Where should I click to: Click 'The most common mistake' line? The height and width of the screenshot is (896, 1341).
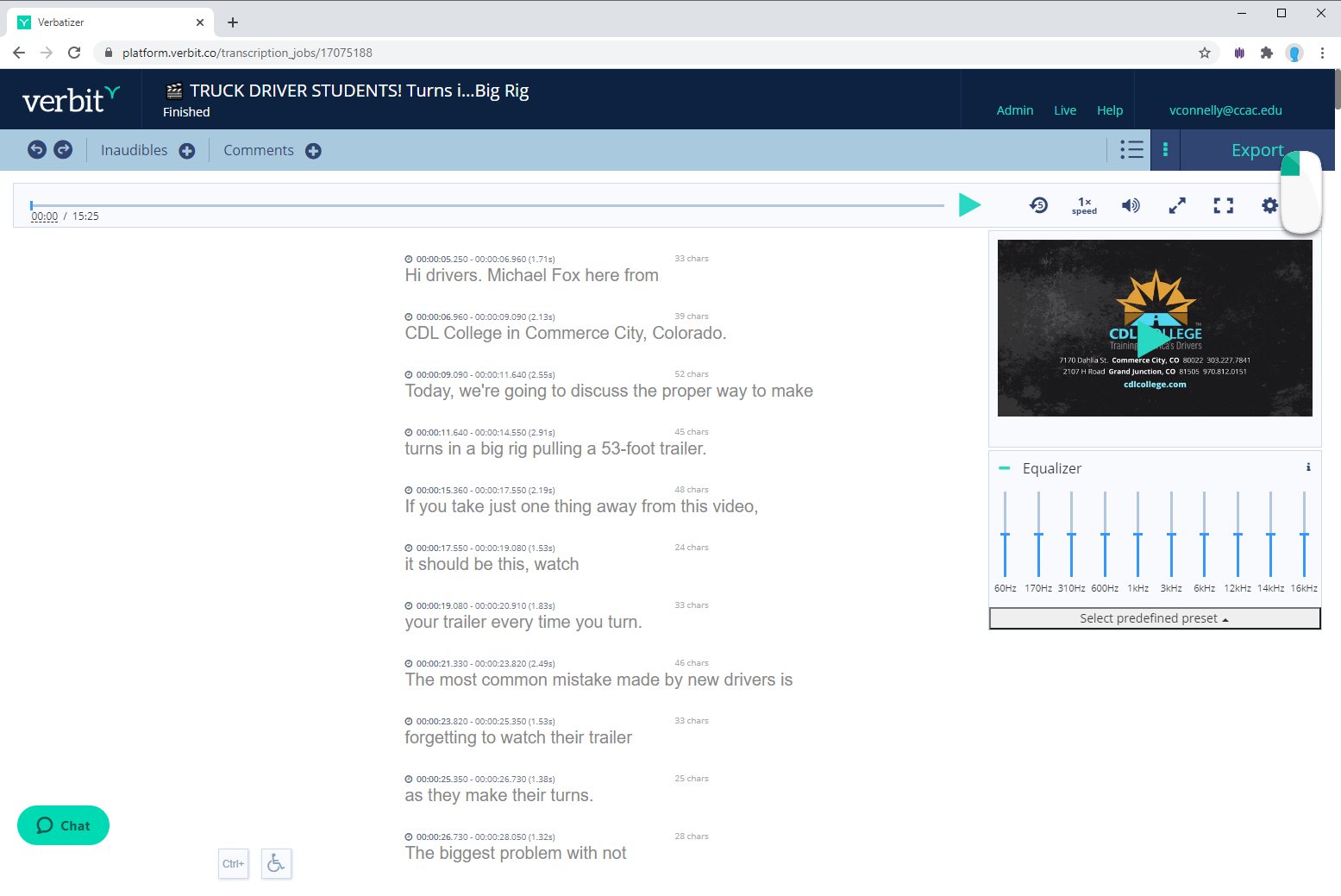[598, 680]
